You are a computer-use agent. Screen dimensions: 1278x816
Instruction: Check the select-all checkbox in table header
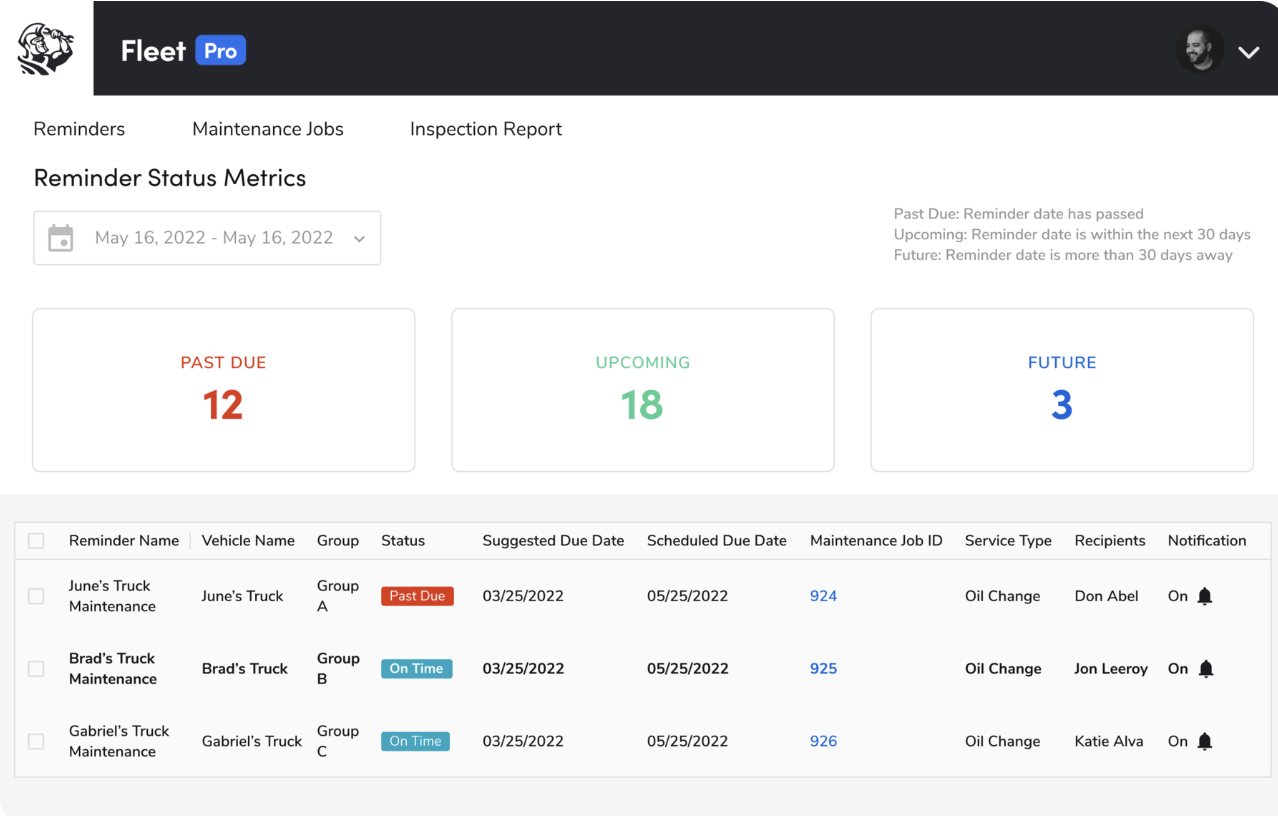(36, 541)
